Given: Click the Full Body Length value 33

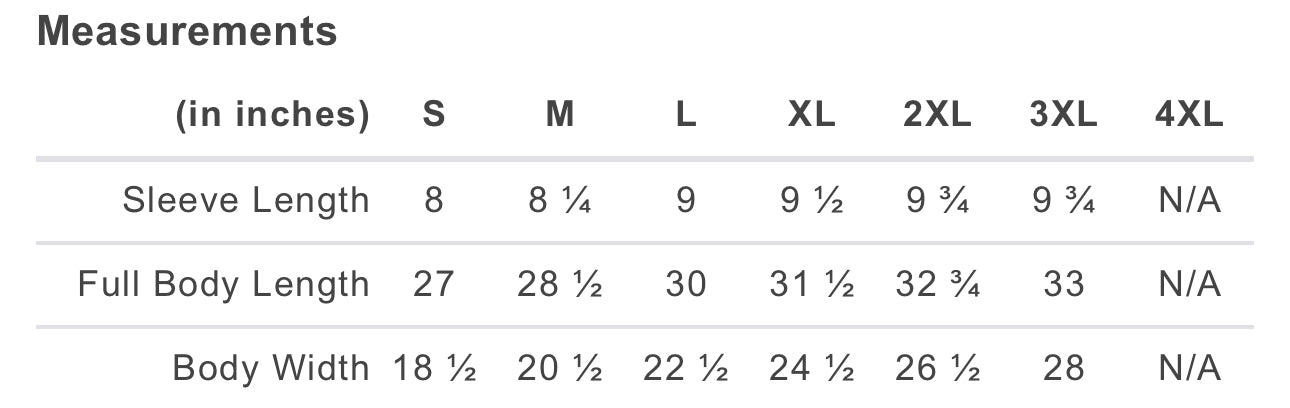Looking at the screenshot, I should coord(1063,285).
